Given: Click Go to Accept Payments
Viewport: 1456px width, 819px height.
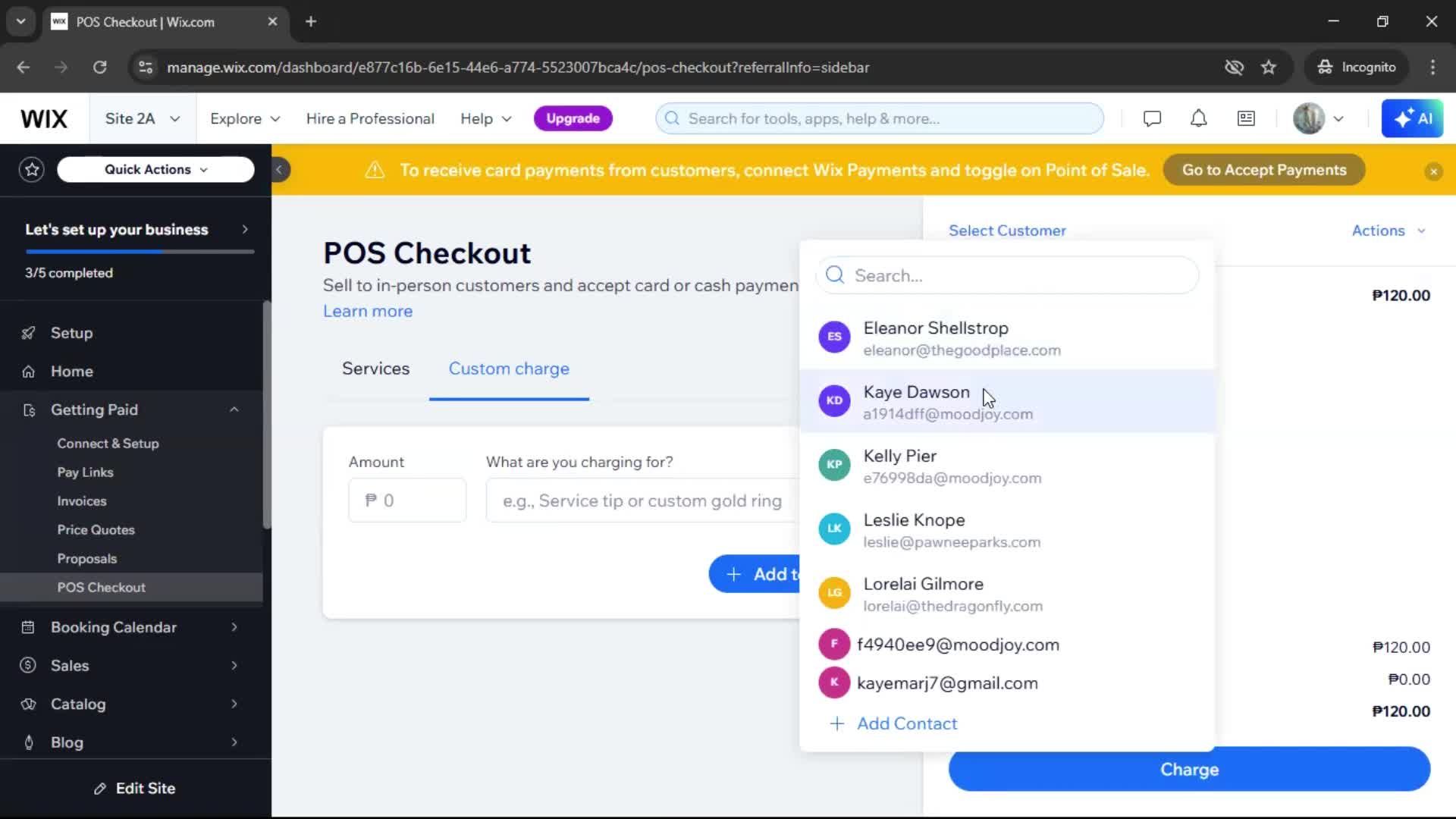Looking at the screenshot, I should click(1264, 171).
